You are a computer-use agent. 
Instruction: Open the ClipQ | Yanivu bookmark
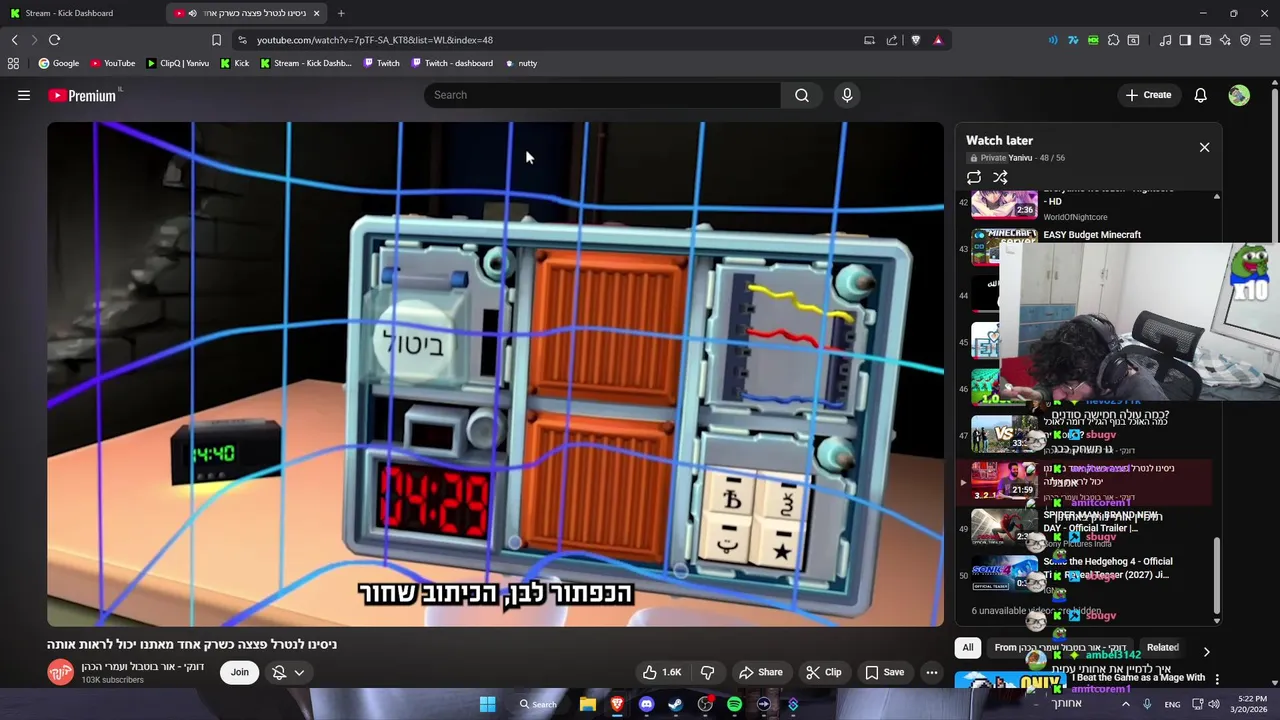point(178,63)
